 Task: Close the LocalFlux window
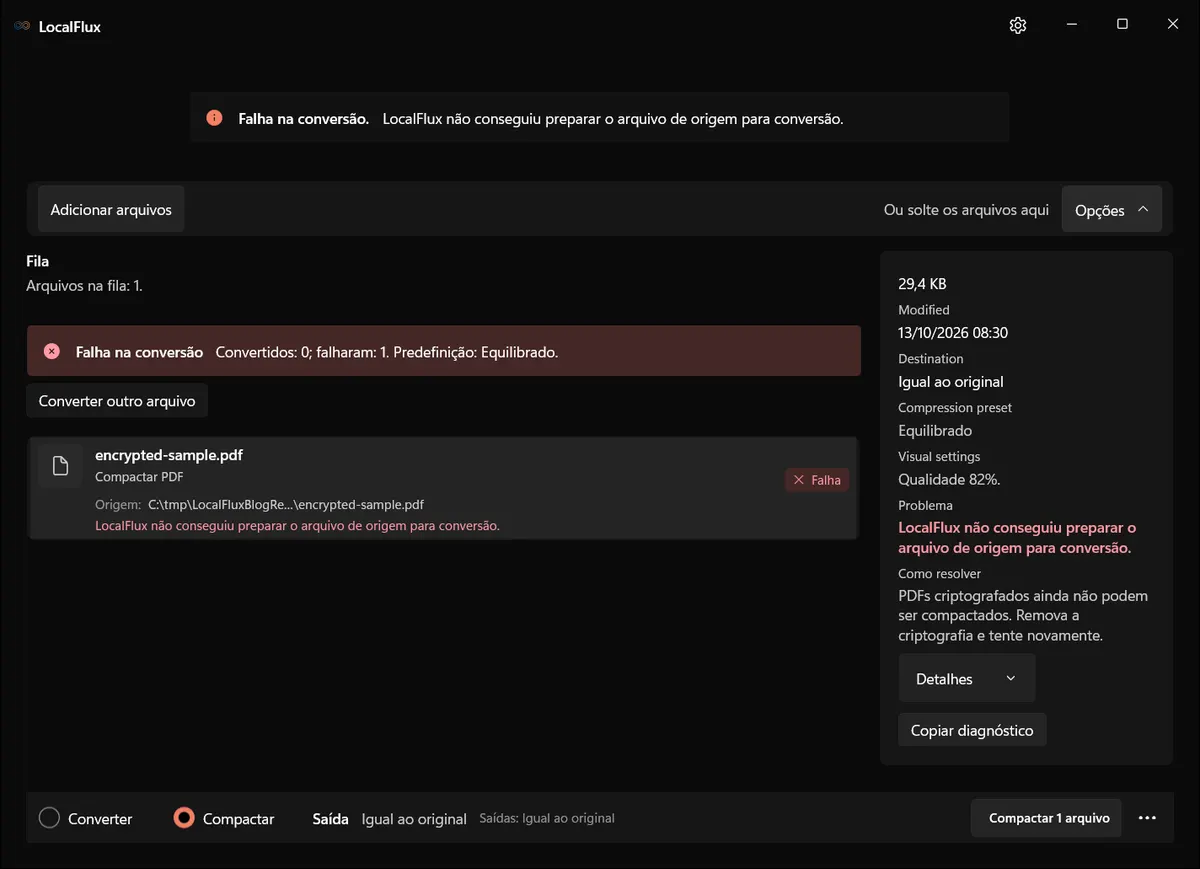click(x=1173, y=25)
